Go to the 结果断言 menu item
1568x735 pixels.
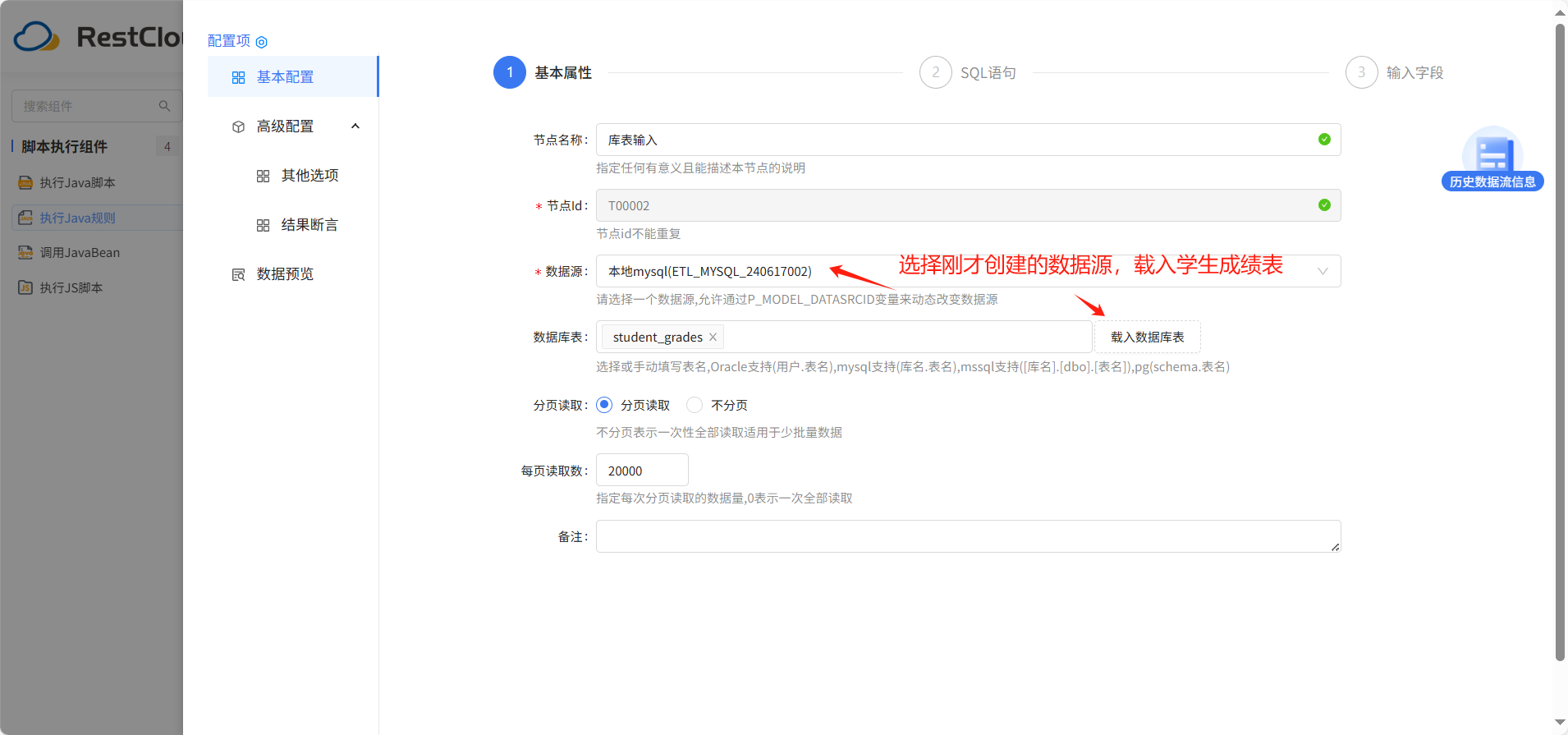[x=309, y=225]
